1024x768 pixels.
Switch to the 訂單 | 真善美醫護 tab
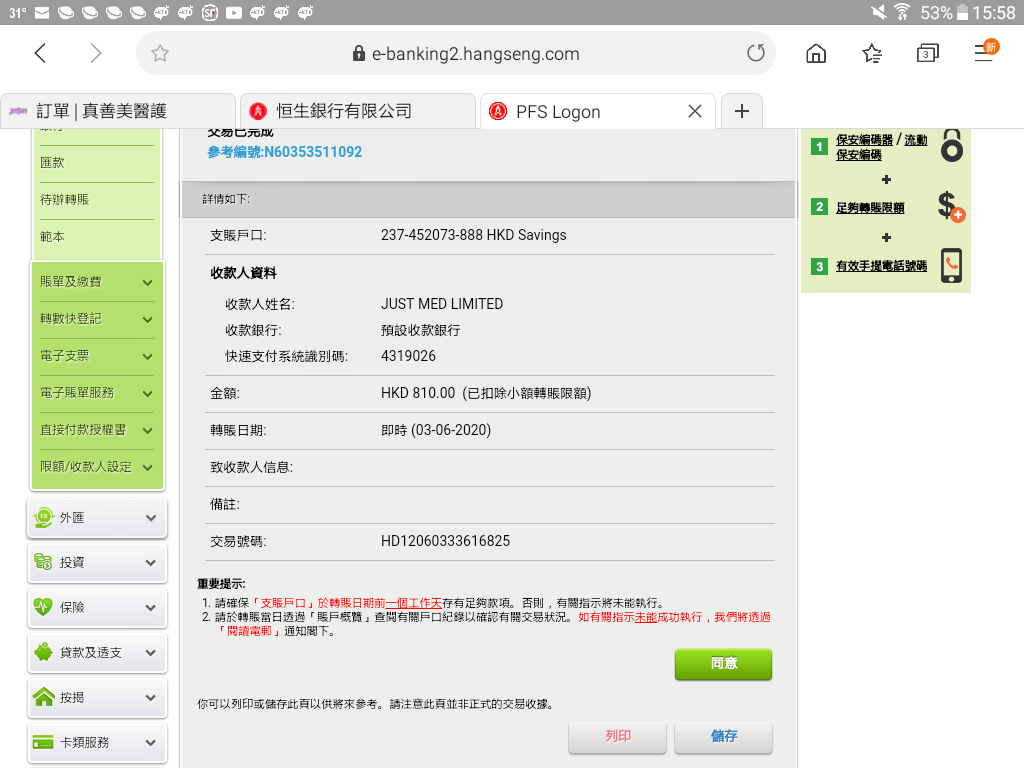pyautogui.click(x=118, y=111)
